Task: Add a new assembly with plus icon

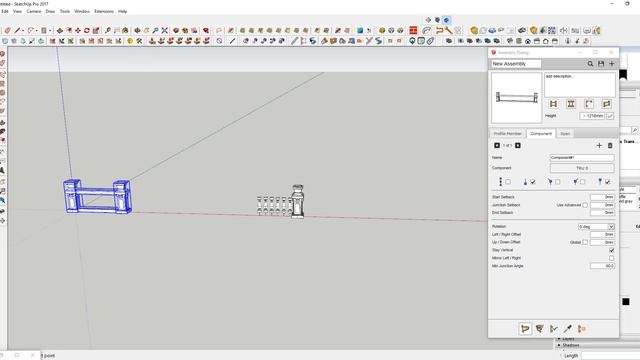Action: tap(612, 64)
